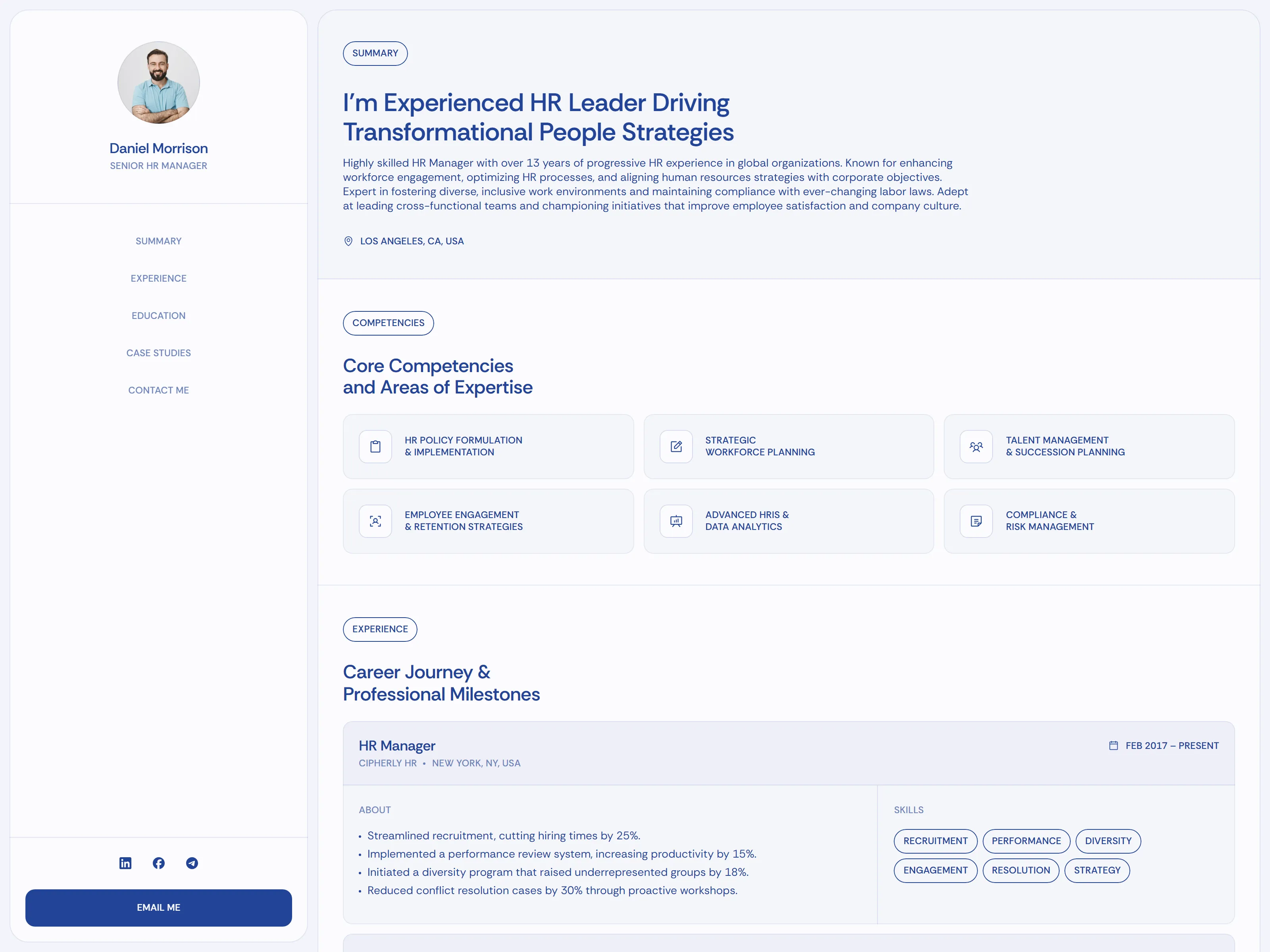Click the summary paragraph about 13 years experience
Screen dimensions: 1270x952
coord(655,184)
